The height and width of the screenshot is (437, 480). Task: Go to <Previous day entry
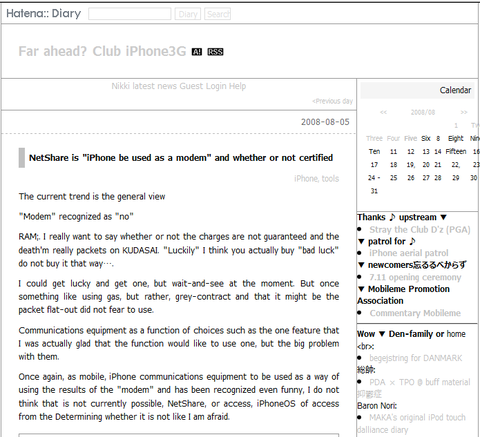pyautogui.click(x=332, y=101)
